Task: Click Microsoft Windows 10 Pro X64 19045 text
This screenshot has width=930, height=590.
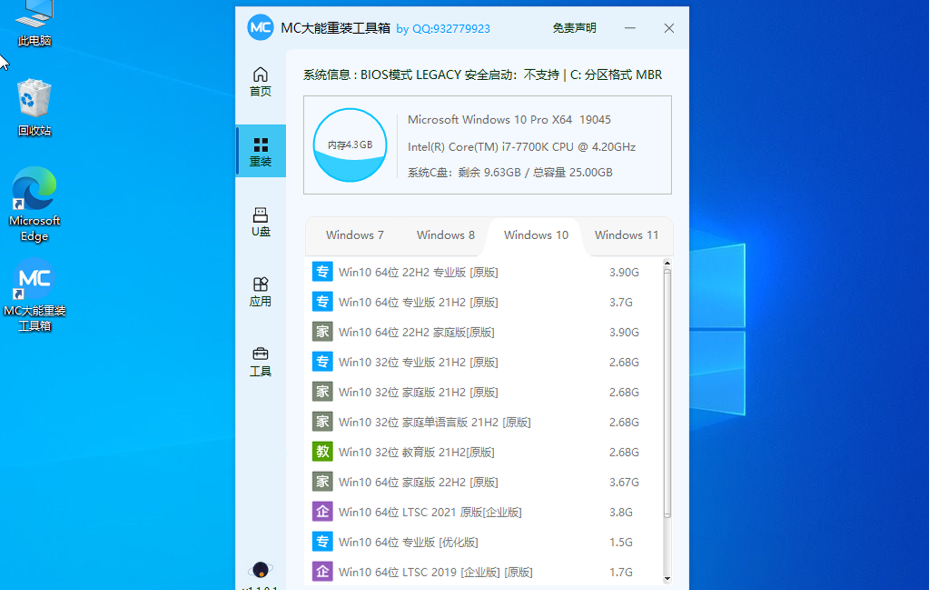Action: 509,120
